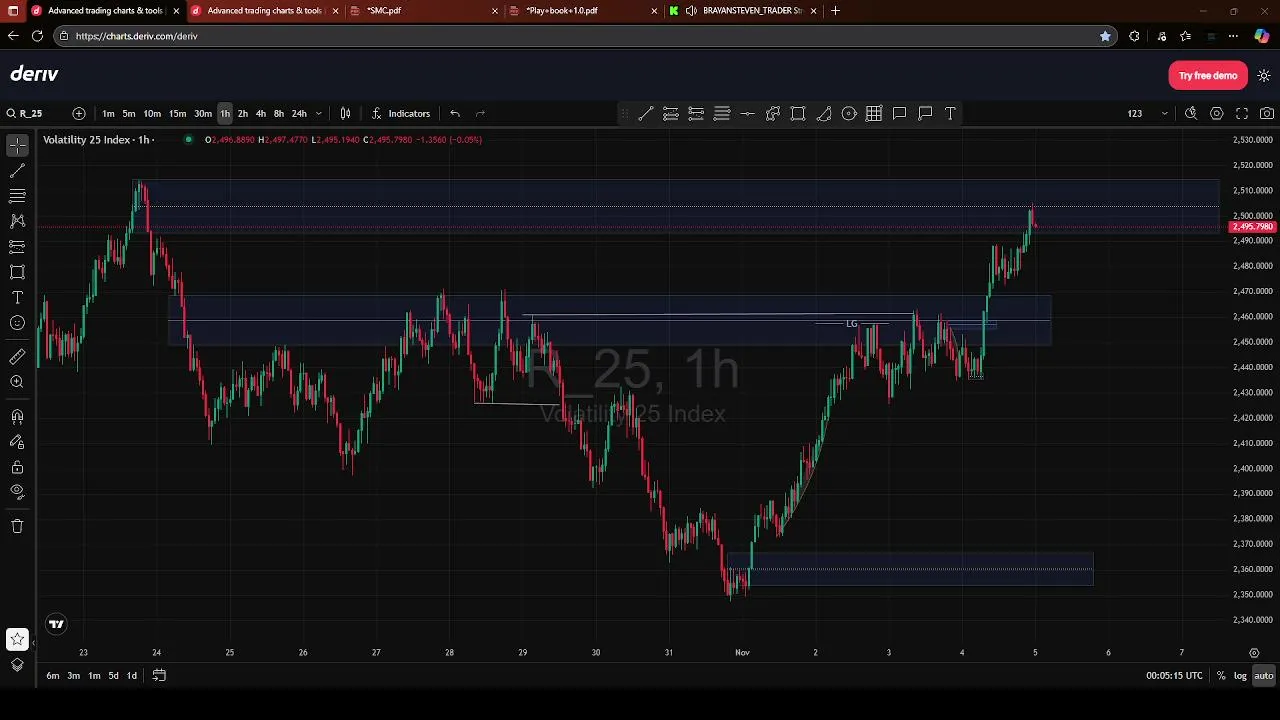Click the browser address bar URL
1280x720 pixels.
137,36
